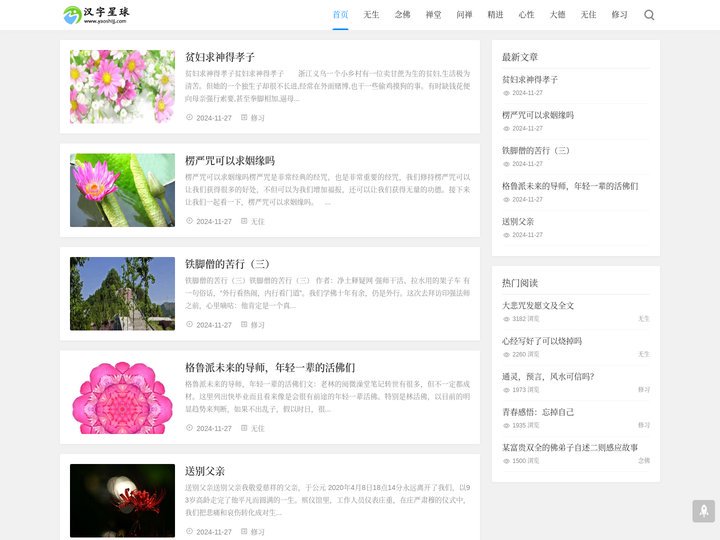
Task: Click pink kaleidoscope thumbnail of 格鲁派 article
Action: [x=122, y=397]
